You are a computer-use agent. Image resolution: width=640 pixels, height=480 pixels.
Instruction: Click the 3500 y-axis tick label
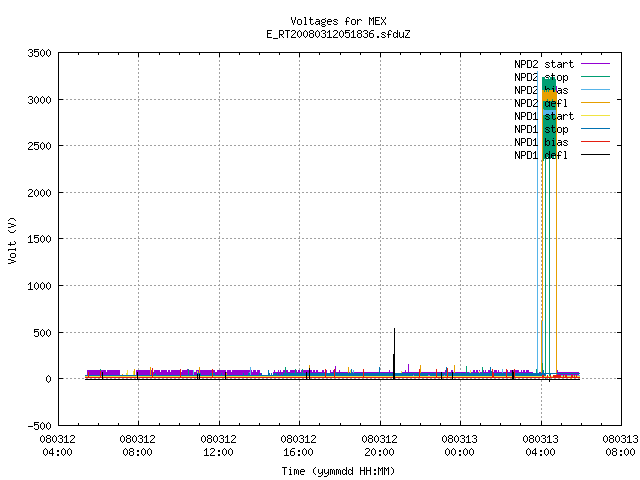[40, 53]
